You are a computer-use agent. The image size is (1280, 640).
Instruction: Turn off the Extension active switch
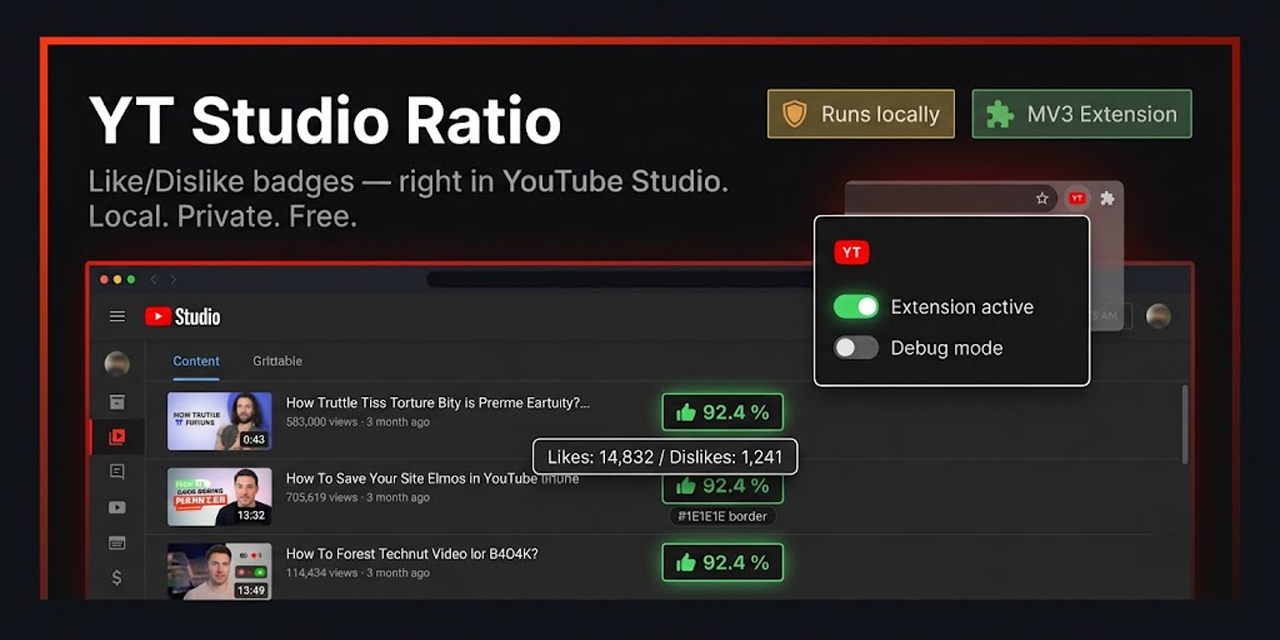tap(856, 307)
